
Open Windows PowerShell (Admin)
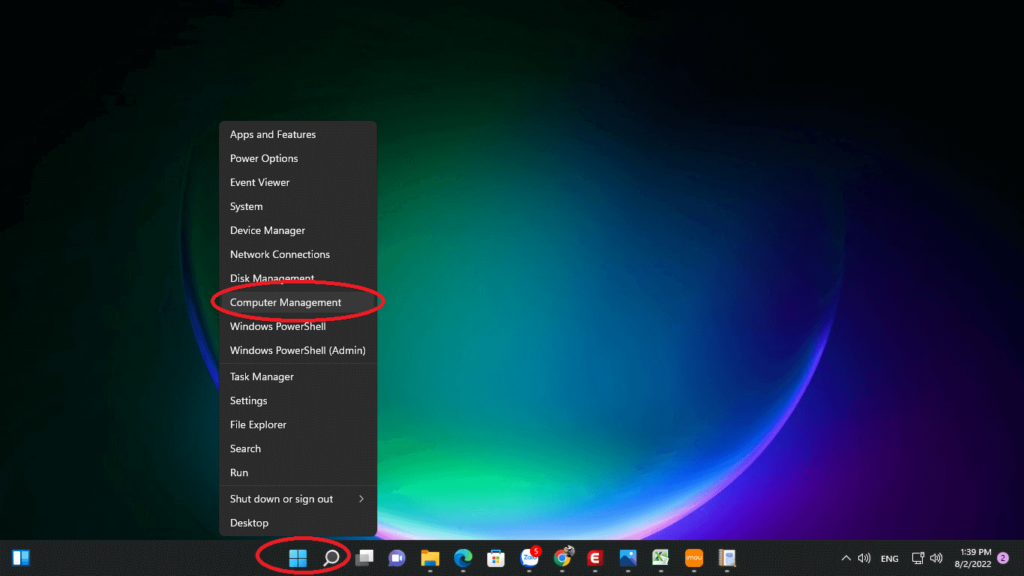click(297, 350)
